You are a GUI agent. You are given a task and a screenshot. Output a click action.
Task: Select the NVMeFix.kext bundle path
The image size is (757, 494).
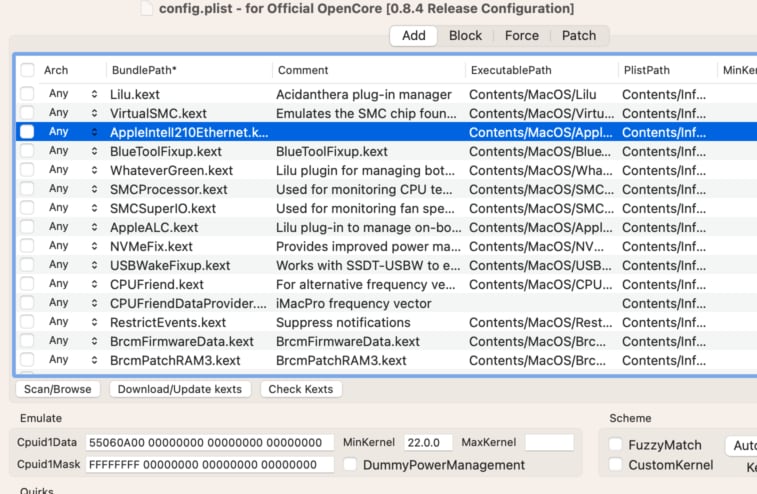(x=151, y=246)
